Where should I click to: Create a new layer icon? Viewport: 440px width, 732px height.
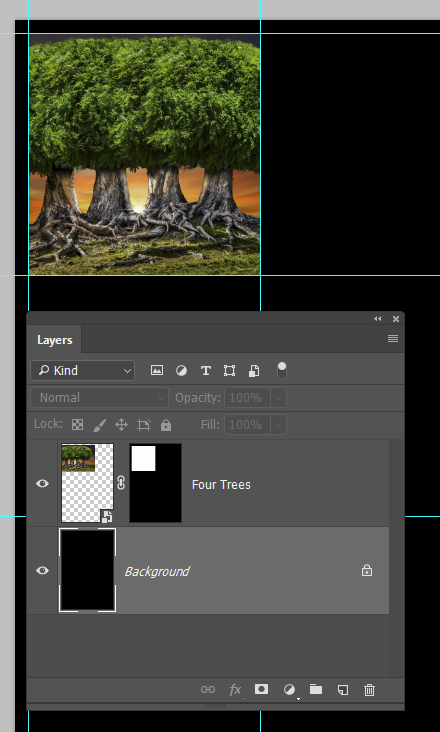tap(343, 690)
